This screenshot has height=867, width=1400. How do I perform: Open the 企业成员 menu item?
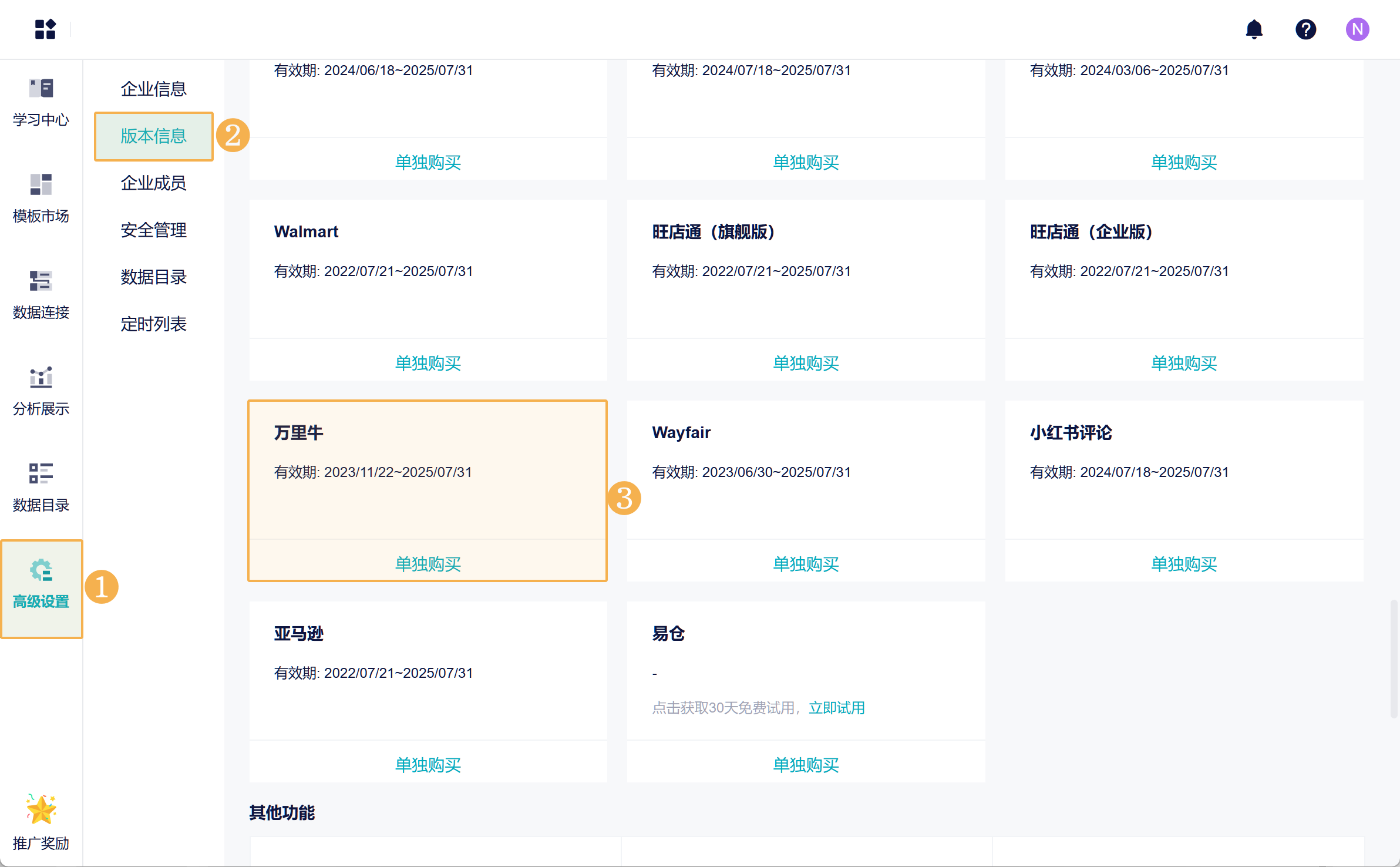click(x=153, y=183)
